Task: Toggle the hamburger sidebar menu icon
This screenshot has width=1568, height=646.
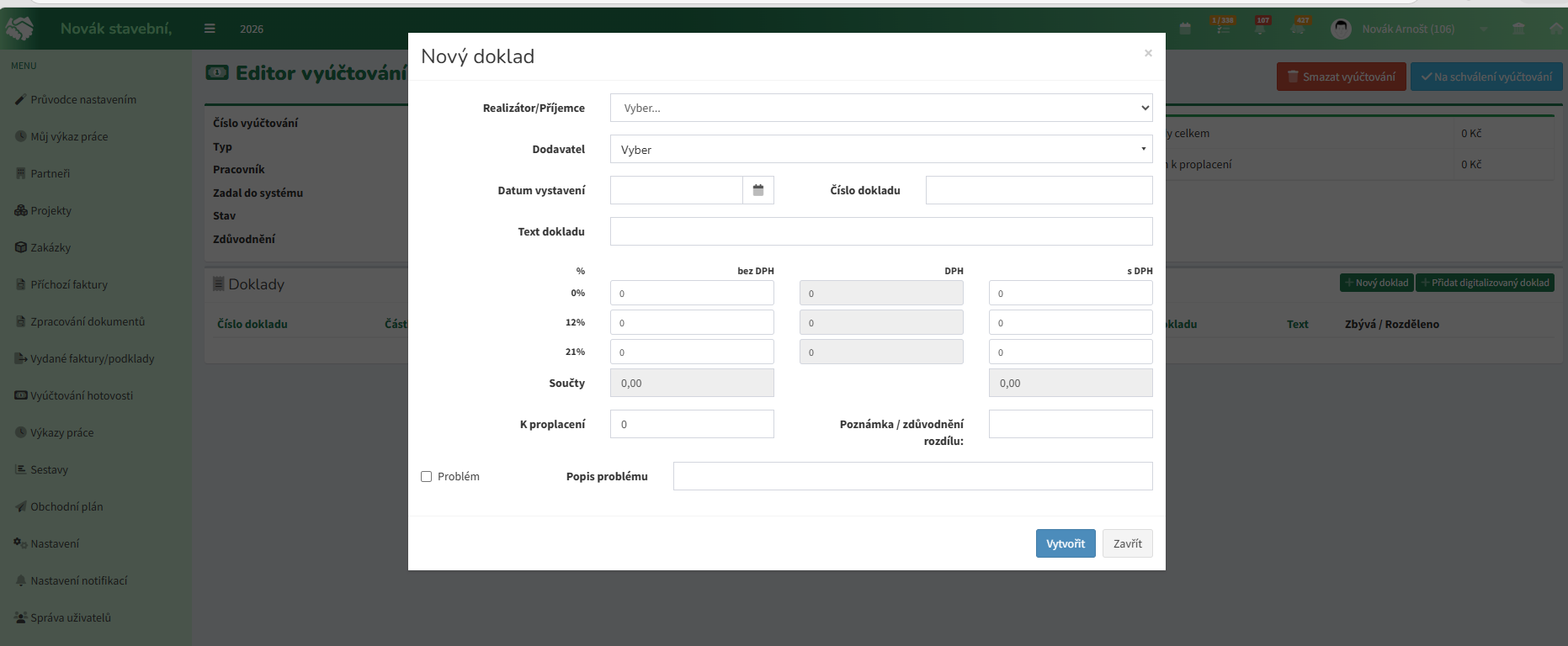Action: (210, 29)
